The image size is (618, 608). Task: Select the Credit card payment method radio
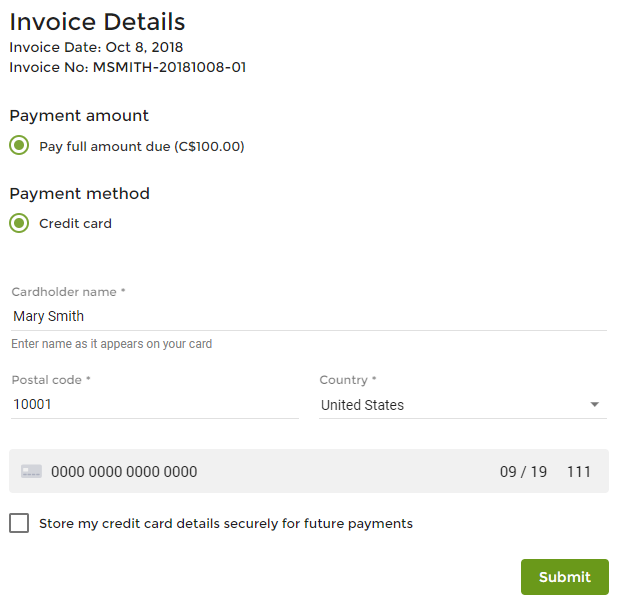(x=19, y=223)
